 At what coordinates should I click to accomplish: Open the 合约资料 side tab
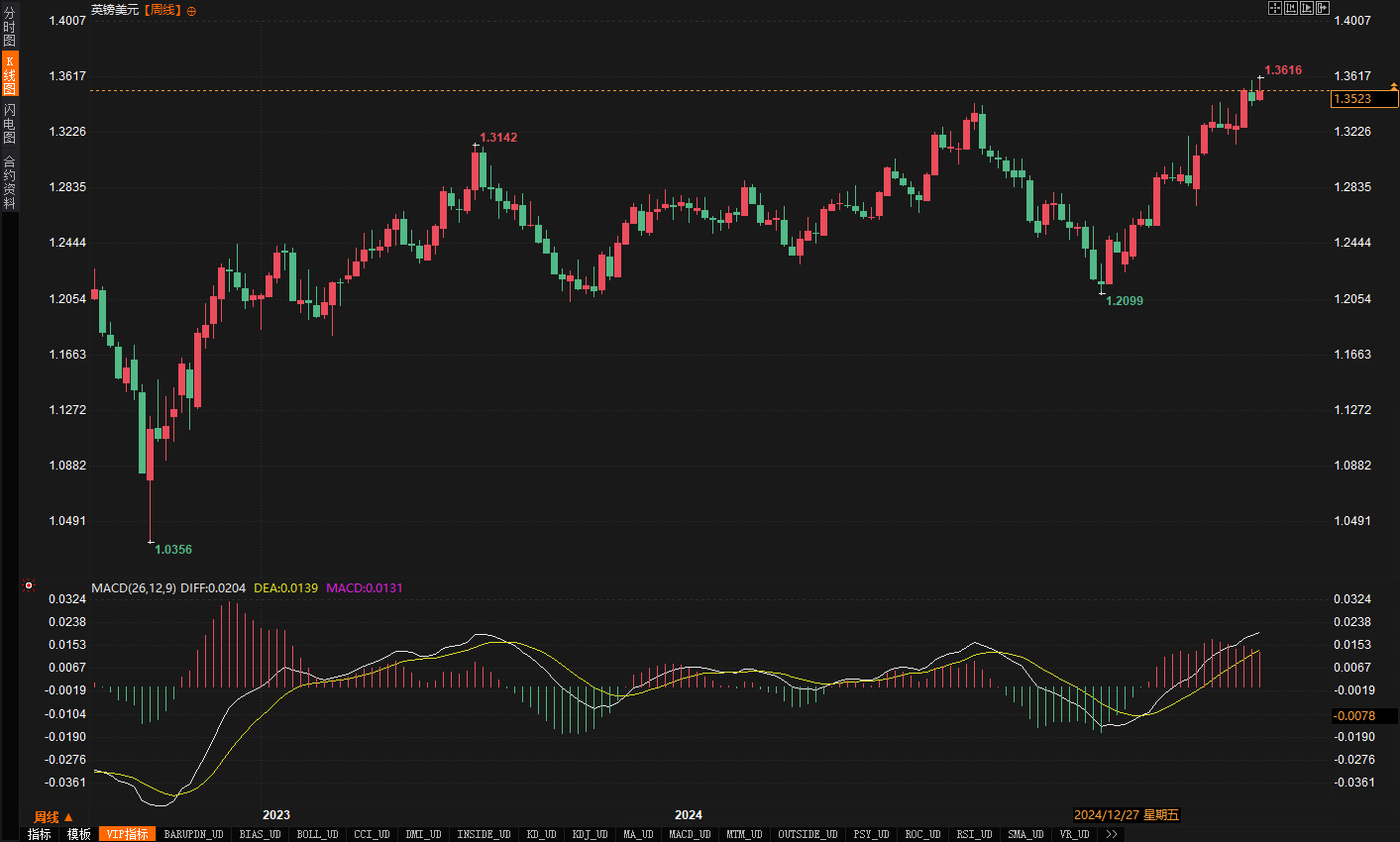9,181
